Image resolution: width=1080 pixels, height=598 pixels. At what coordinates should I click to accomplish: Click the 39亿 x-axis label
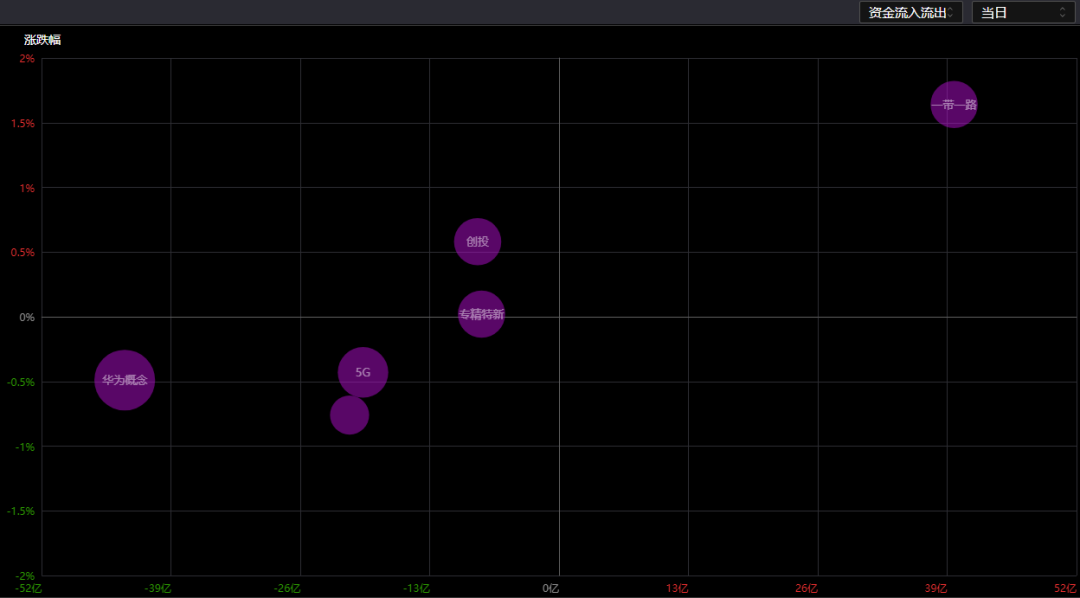(x=936, y=588)
